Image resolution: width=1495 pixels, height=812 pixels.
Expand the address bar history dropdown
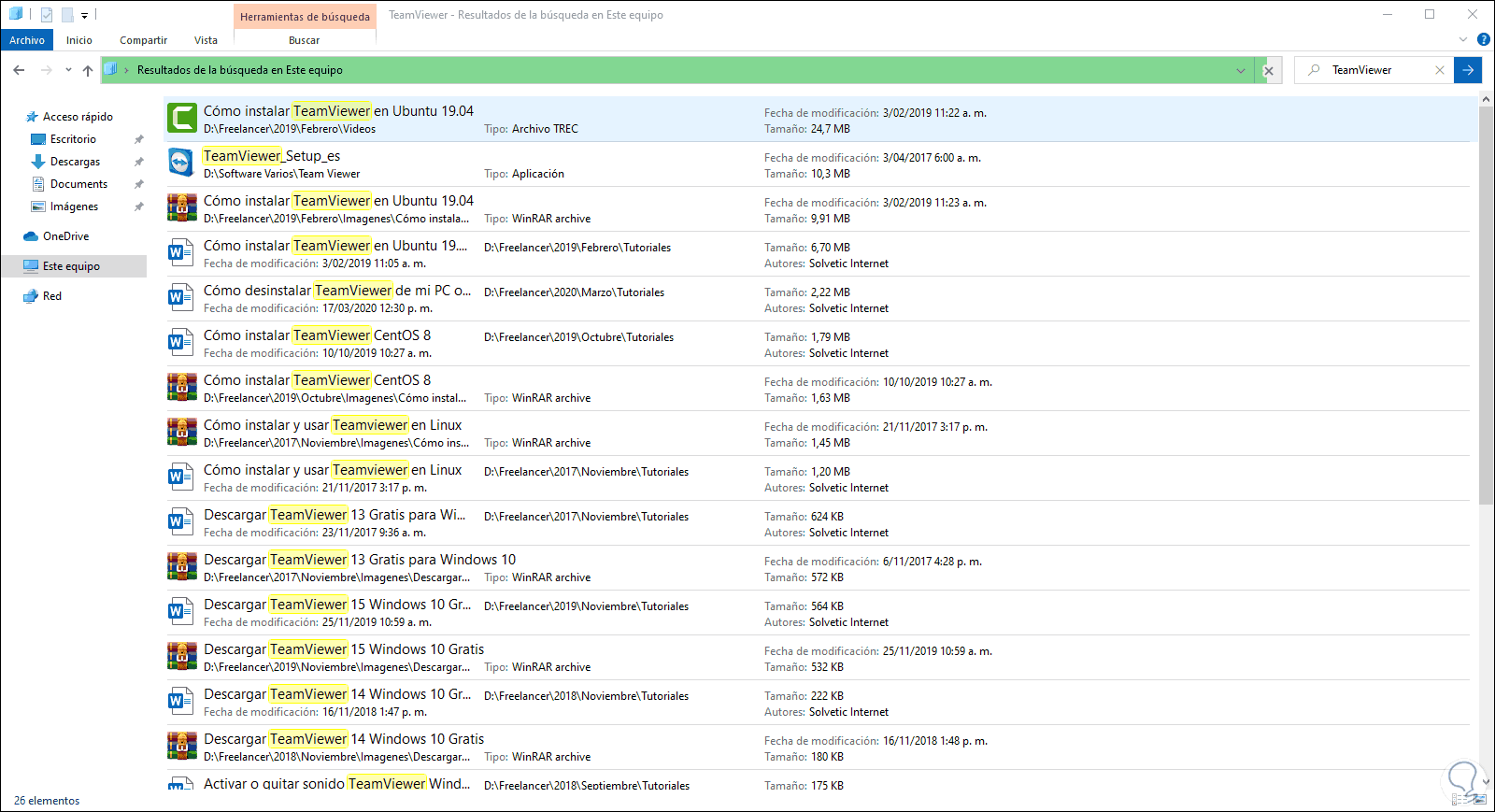(x=1241, y=70)
